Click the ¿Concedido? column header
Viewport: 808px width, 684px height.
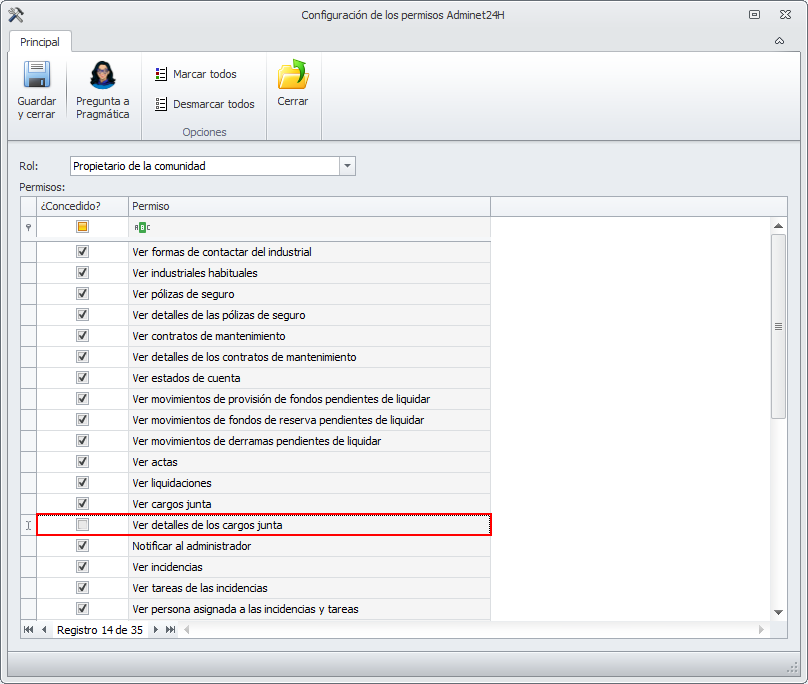tap(82, 206)
